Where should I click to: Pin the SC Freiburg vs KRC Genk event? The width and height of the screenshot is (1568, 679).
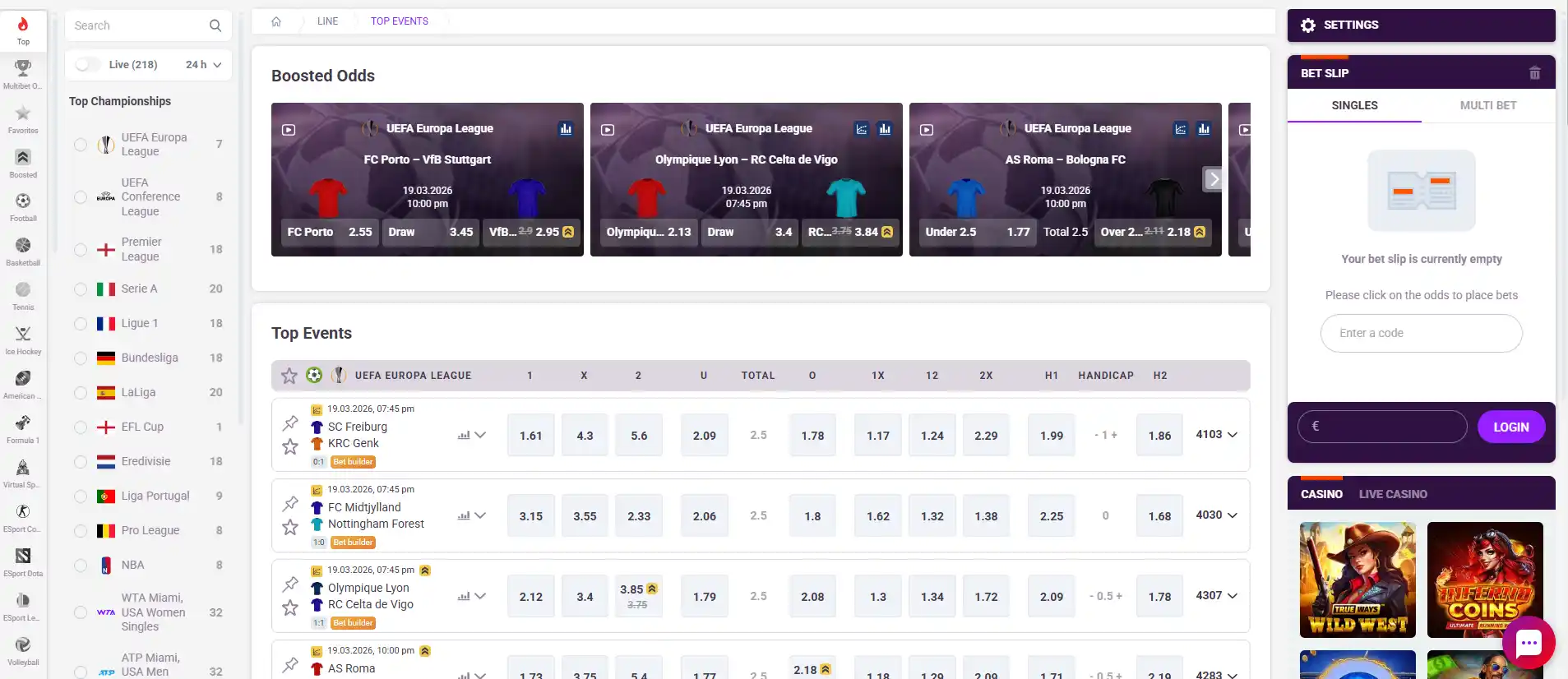point(290,423)
